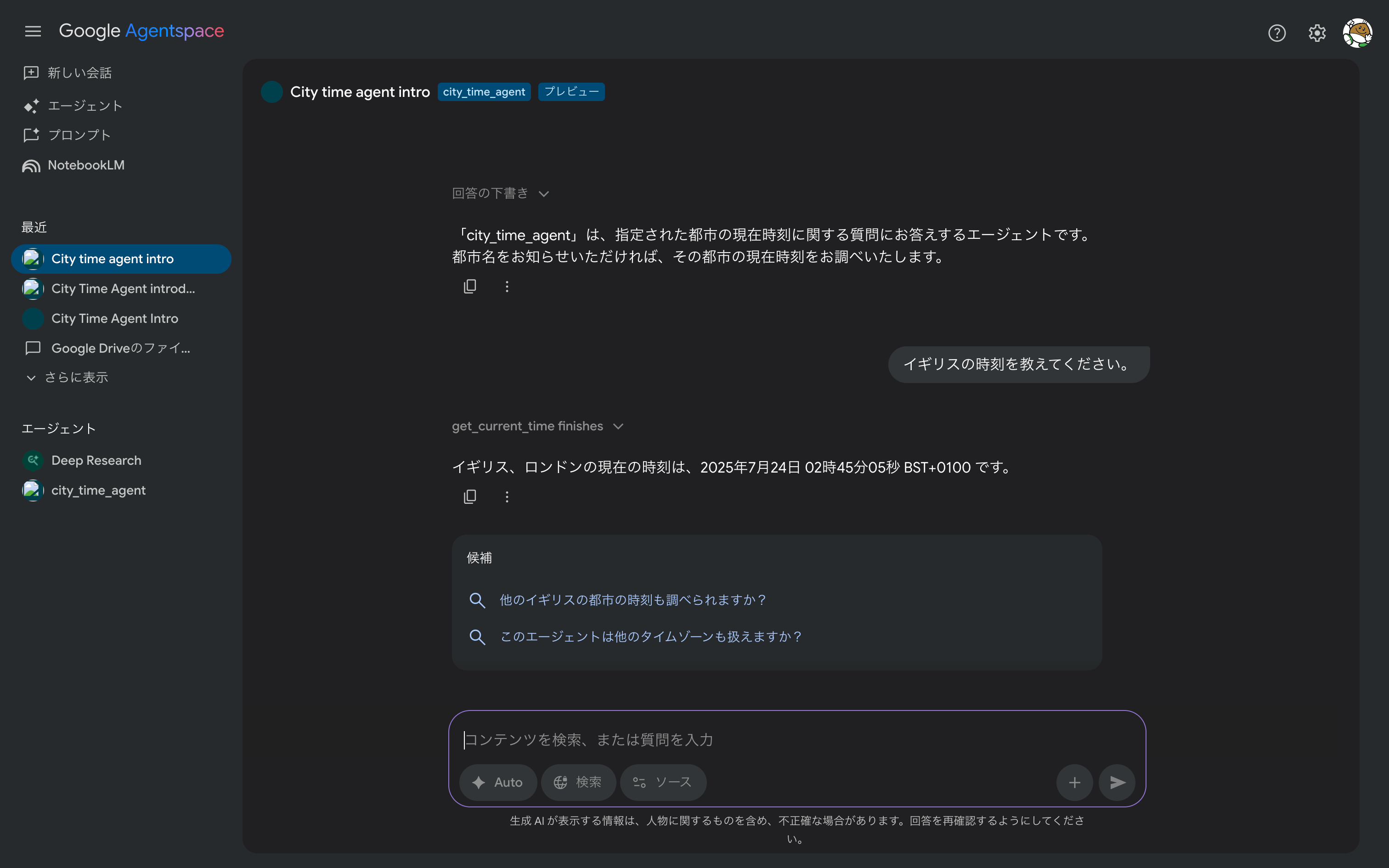Open the City Time Agent Intro conversation
This screenshot has height=868, width=1389.
(x=121, y=319)
